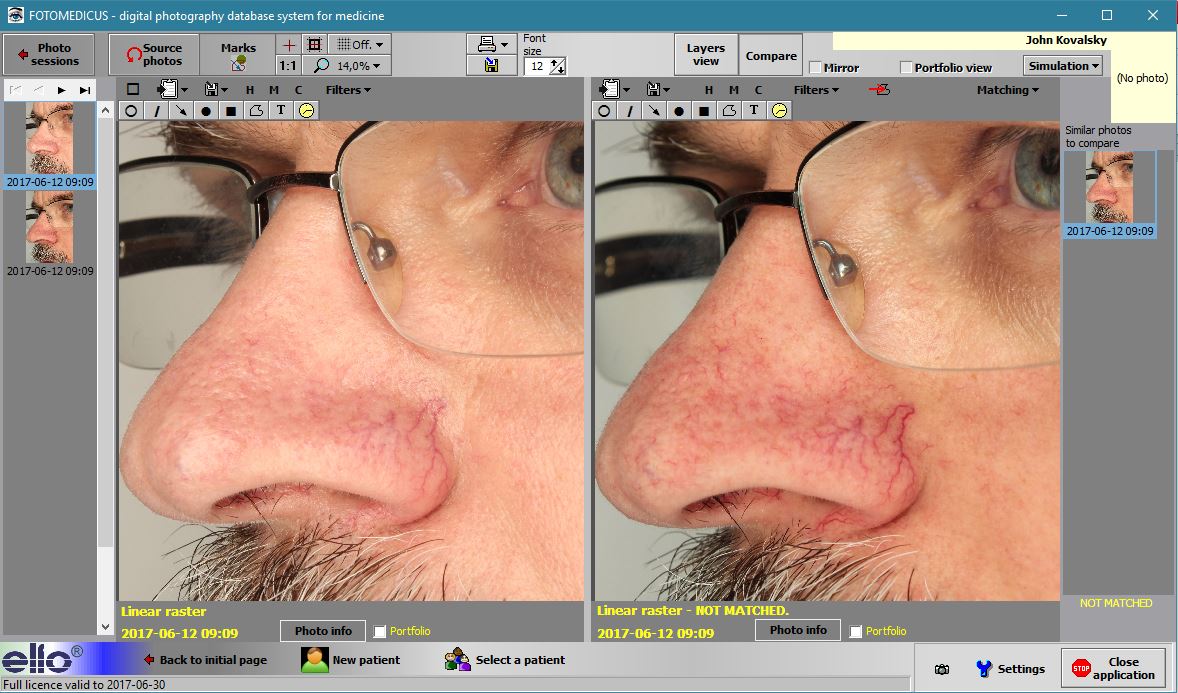The image size is (1178, 693).
Task: Open the save dropdown in right photo panel
Action: [x=658, y=89]
